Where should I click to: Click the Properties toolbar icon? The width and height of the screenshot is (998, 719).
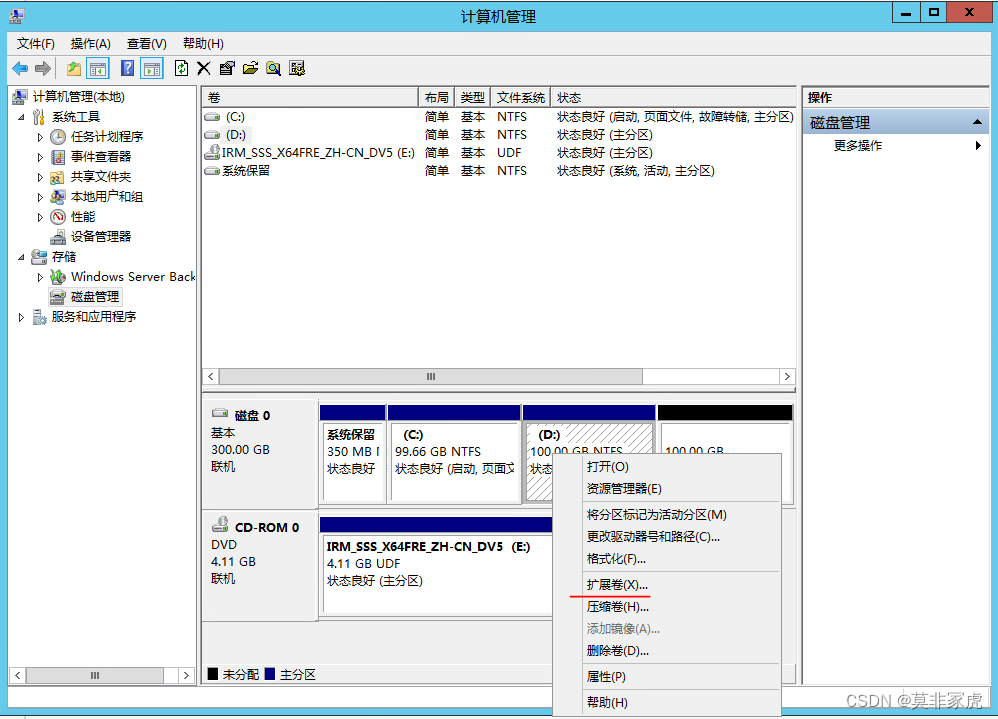tap(227, 68)
